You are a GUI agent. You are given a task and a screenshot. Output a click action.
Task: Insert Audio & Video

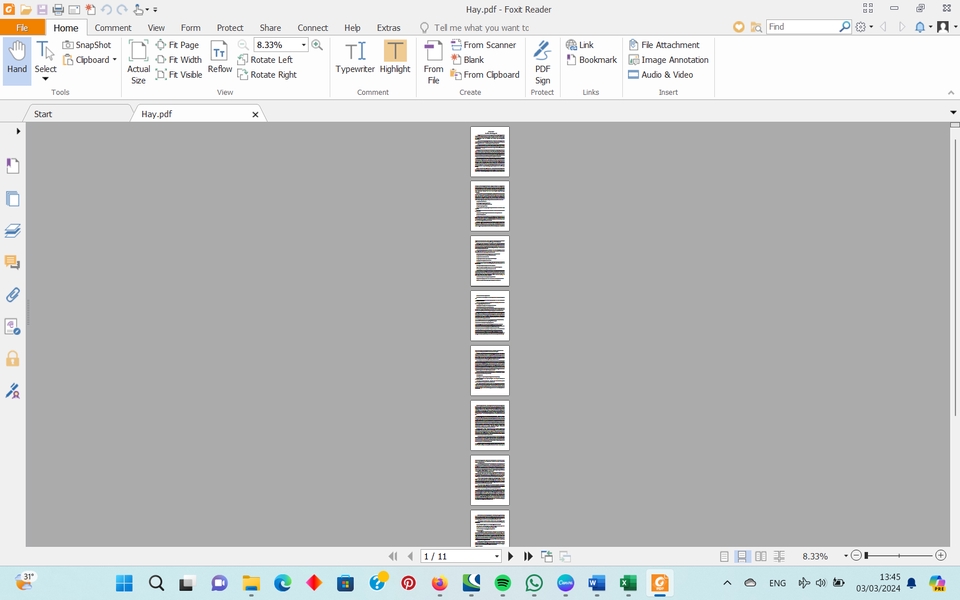coord(661,75)
